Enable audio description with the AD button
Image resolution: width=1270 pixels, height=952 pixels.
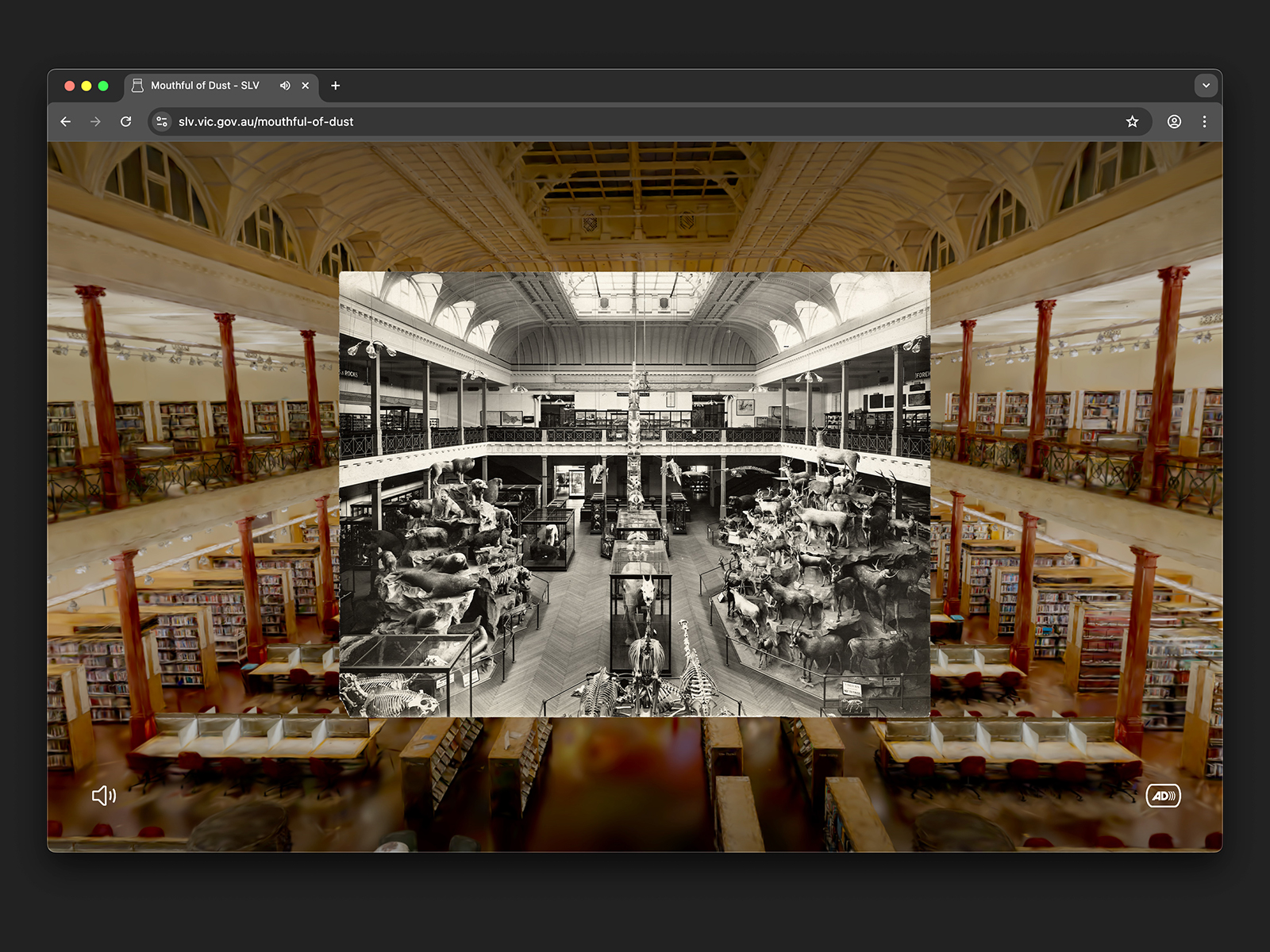click(1163, 796)
